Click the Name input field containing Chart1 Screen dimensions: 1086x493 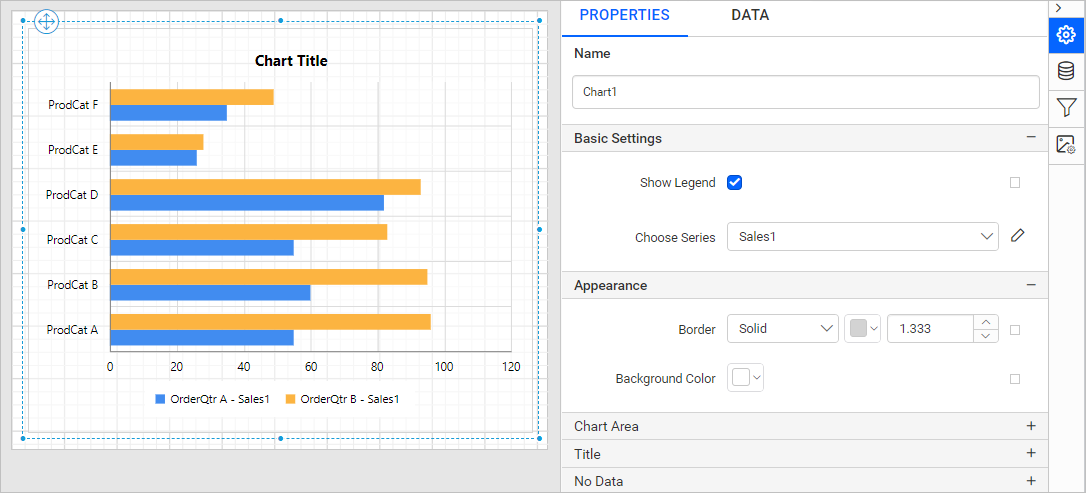click(805, 91)
